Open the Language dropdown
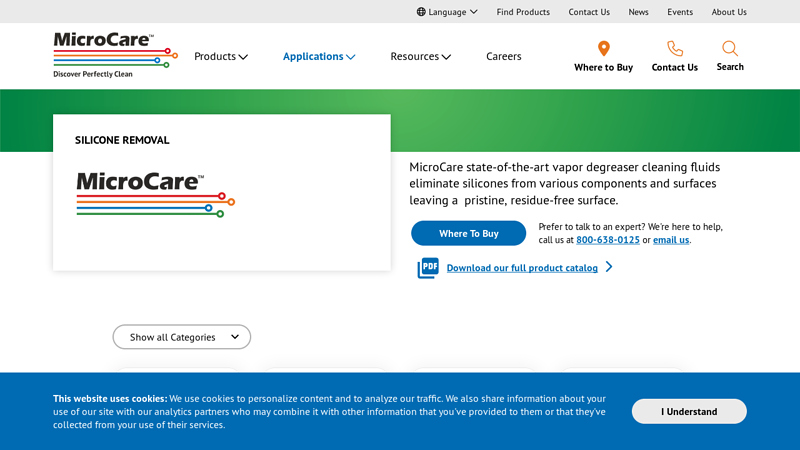800x450 pixels. [447, 12]
